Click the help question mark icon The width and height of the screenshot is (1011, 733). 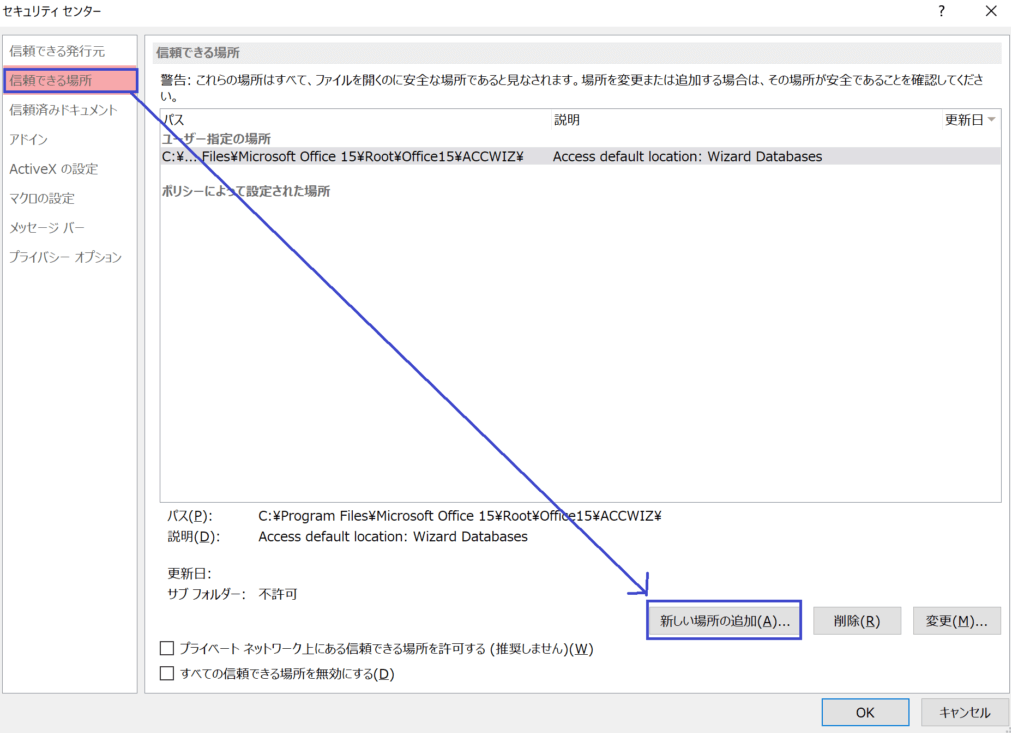(941, 12)
